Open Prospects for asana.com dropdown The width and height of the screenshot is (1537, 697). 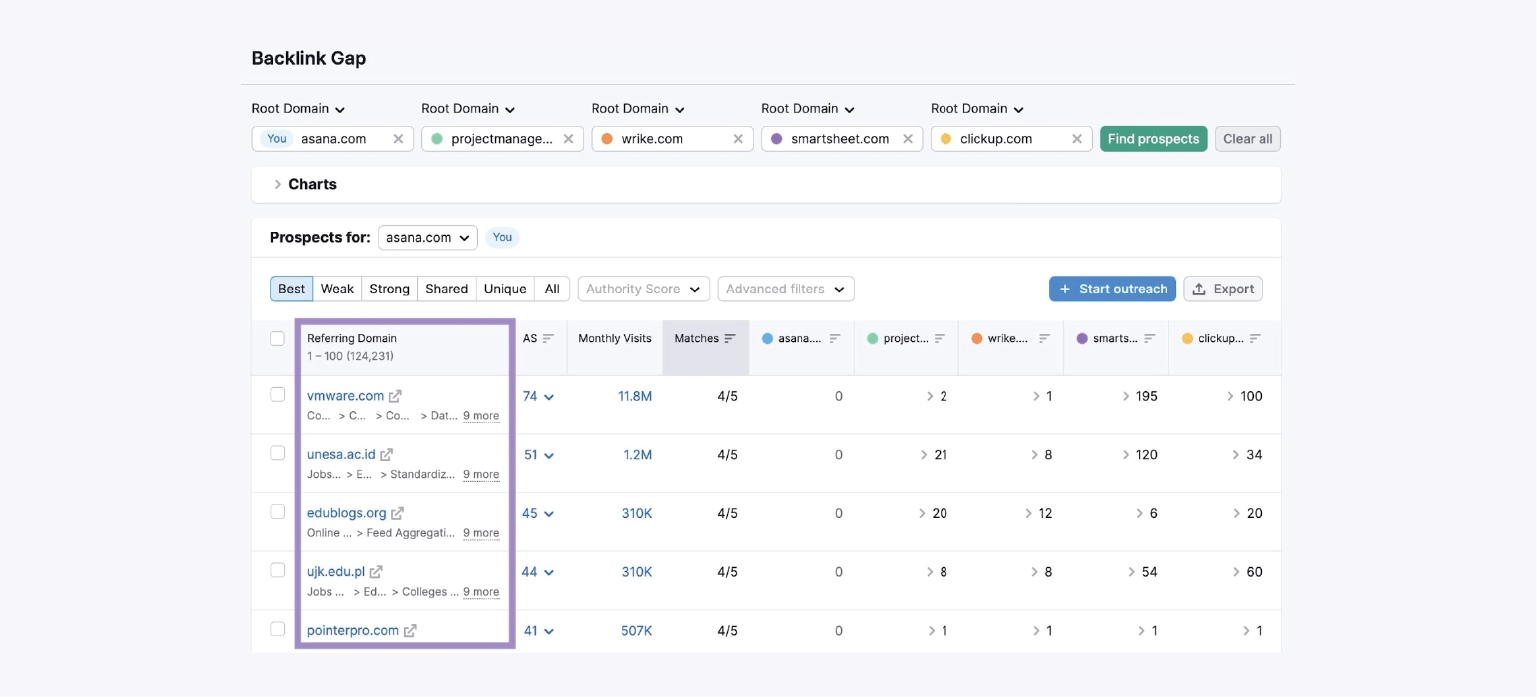pos(427,238)
